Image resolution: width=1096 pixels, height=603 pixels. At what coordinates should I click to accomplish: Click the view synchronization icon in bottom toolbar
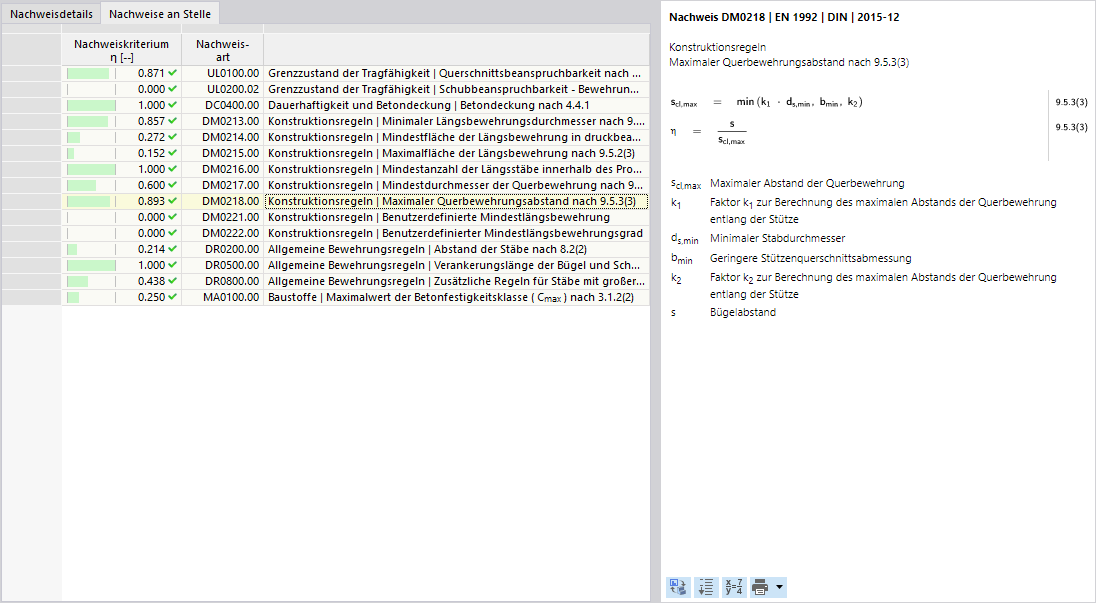(678, 587)
